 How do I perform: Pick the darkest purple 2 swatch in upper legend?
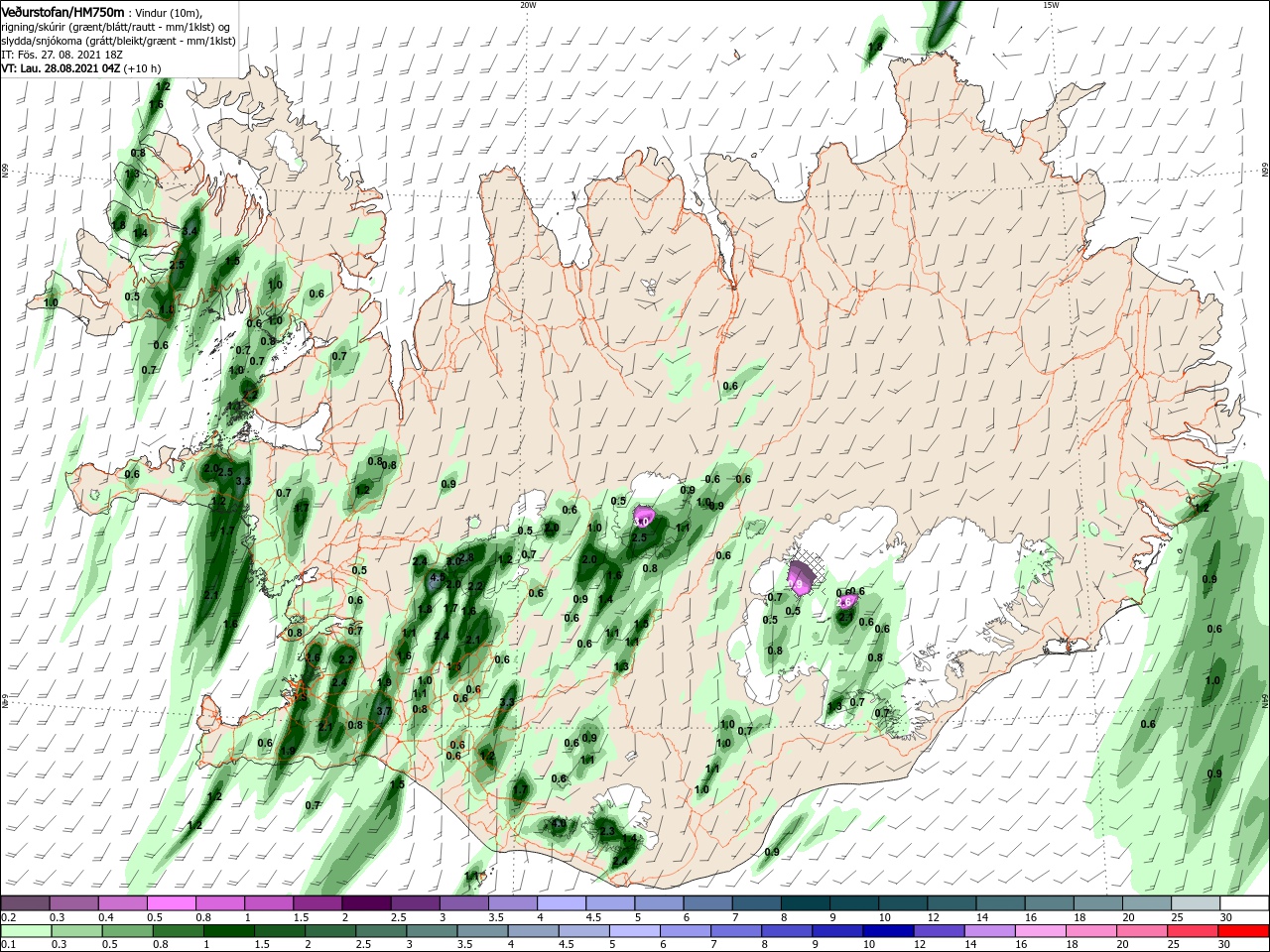[x=366, y=903]
